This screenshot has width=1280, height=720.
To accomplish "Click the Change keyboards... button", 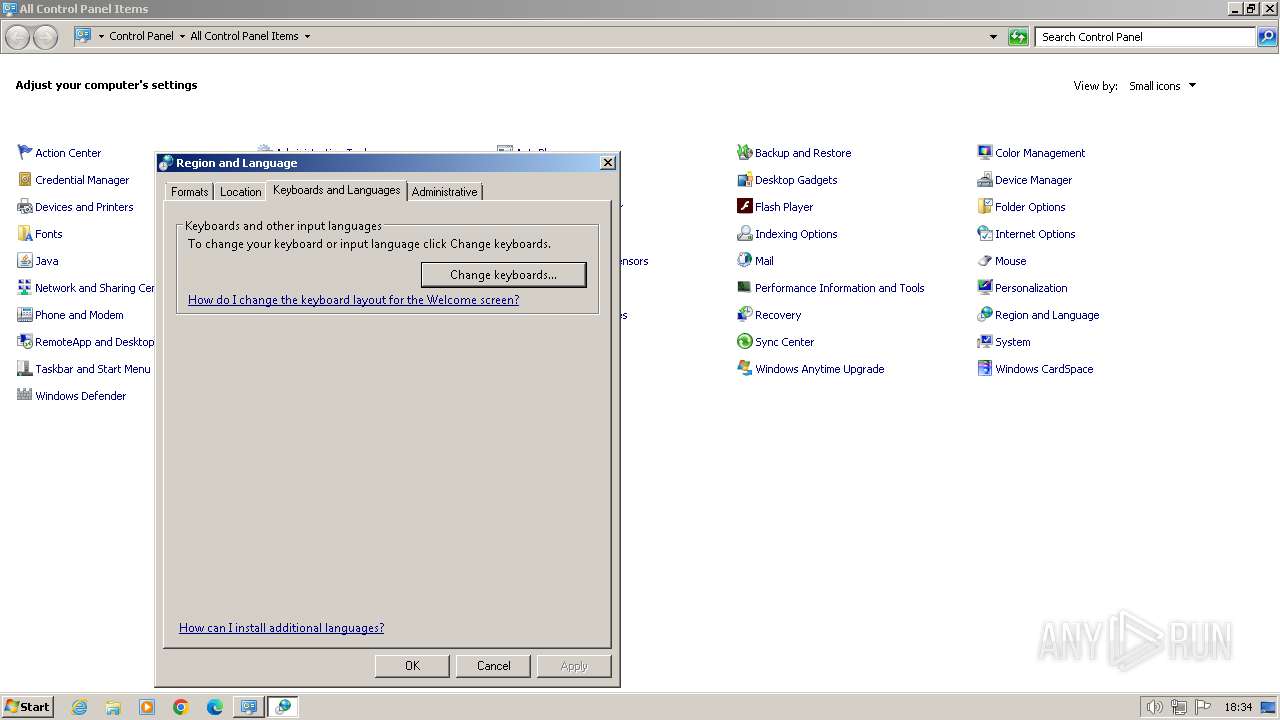I will (x=503, y=275).
